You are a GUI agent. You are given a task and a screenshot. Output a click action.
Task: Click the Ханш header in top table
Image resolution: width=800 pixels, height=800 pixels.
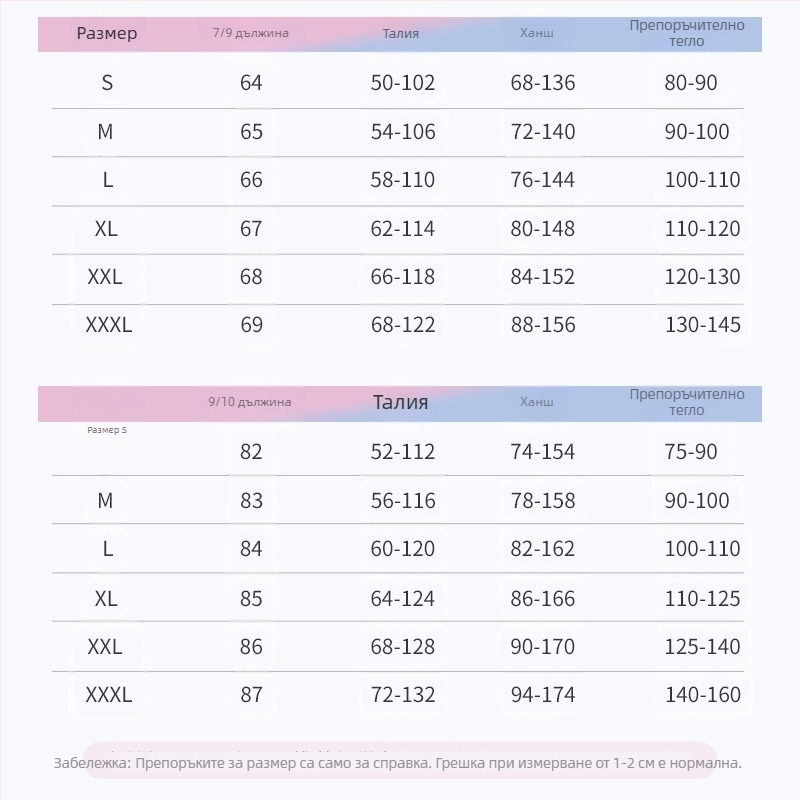(536, 33)
